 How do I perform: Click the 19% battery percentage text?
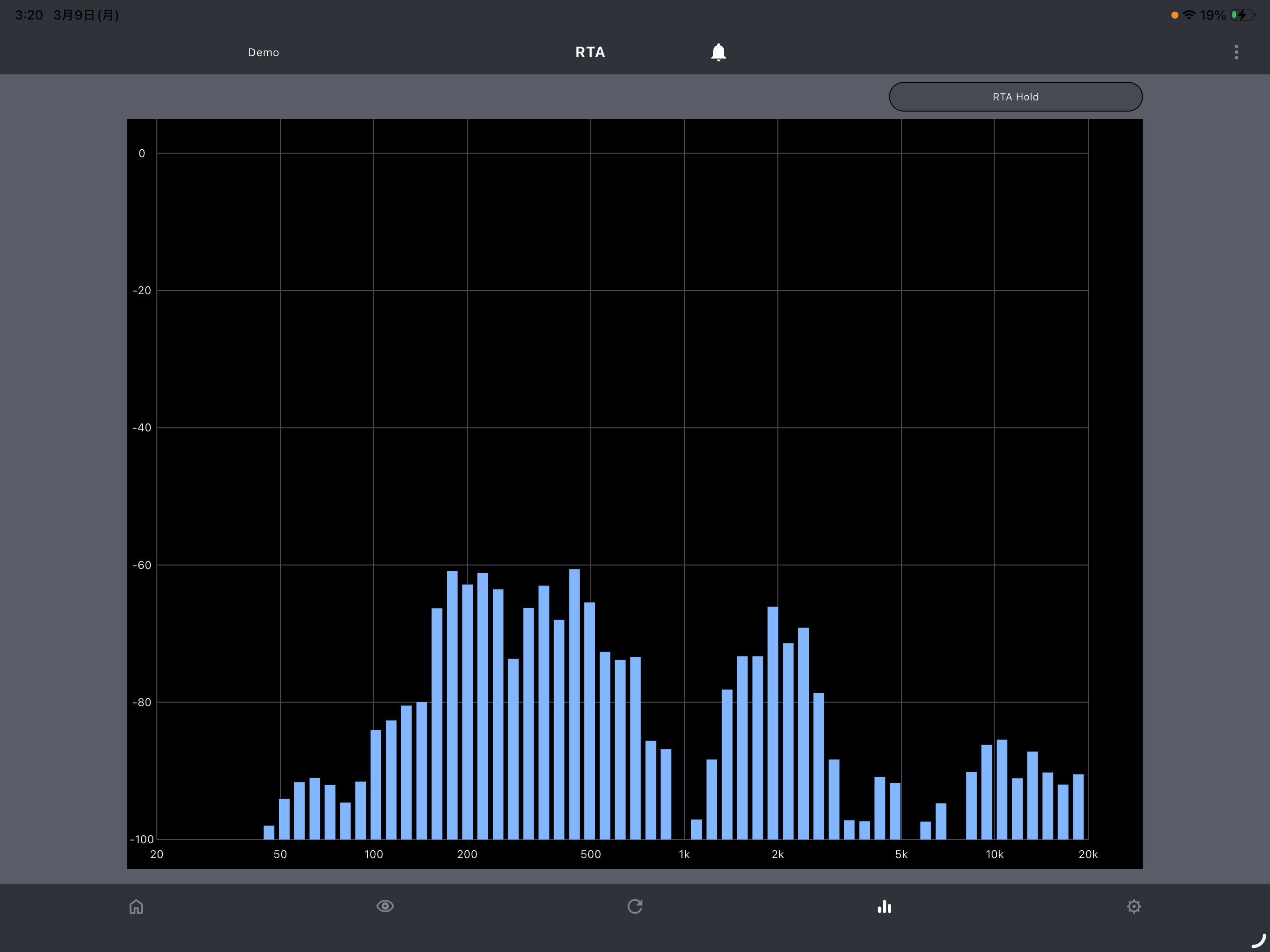tap(1213, 15)
